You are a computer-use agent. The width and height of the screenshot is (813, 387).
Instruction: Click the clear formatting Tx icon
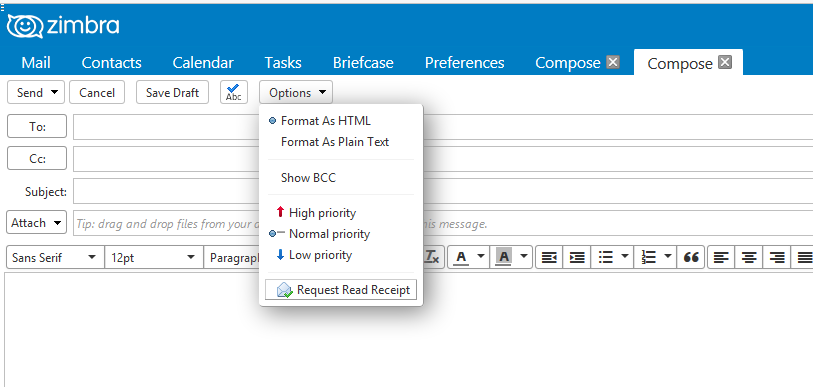point(432,257)
